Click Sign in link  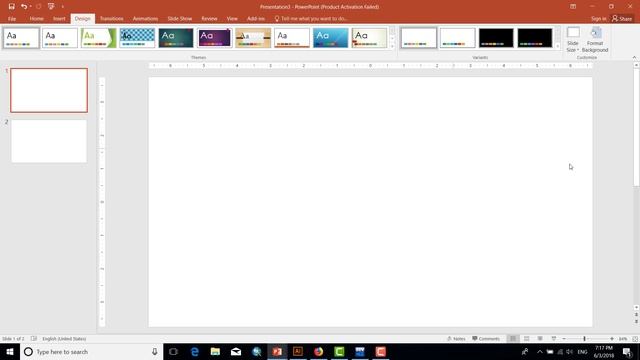pos(598,19)
